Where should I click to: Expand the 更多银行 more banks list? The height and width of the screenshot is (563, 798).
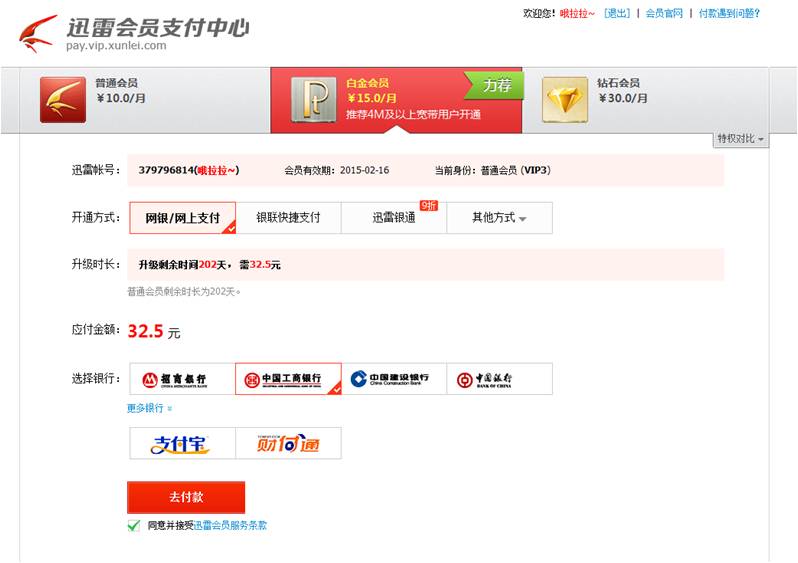point(149,408)
